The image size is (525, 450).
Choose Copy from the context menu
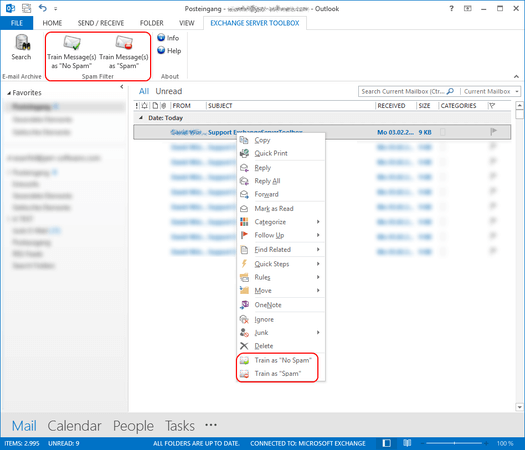click(x=281, y=140)
